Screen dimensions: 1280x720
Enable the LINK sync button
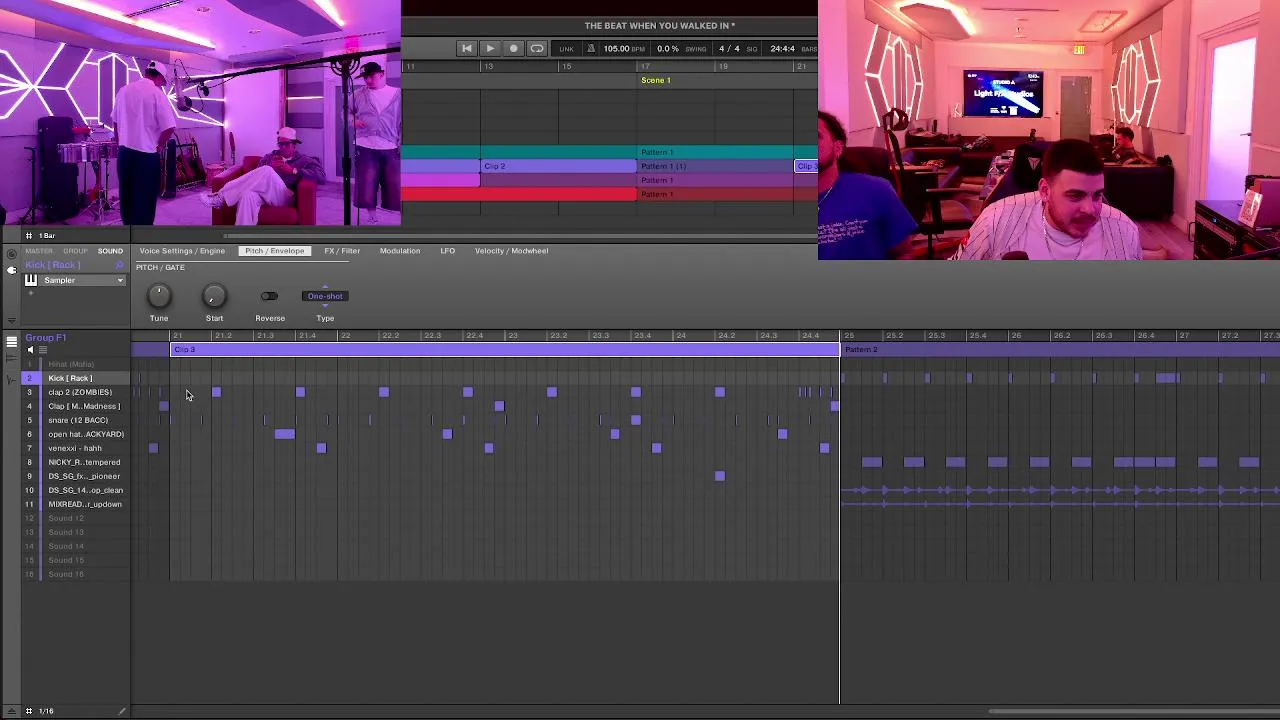pyautogui.click(x=567, y=49)
